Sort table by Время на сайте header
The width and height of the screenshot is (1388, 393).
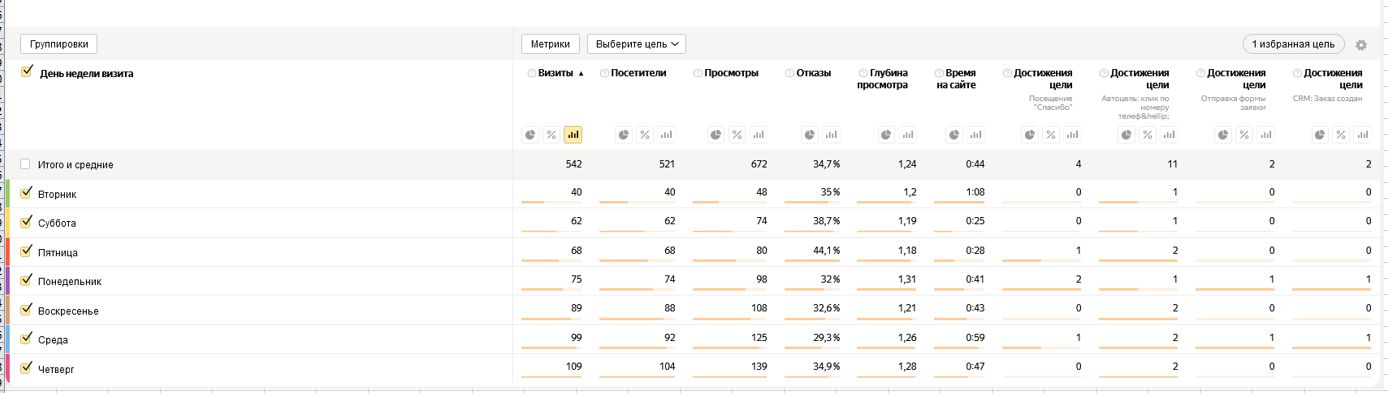tap(956, 79)
